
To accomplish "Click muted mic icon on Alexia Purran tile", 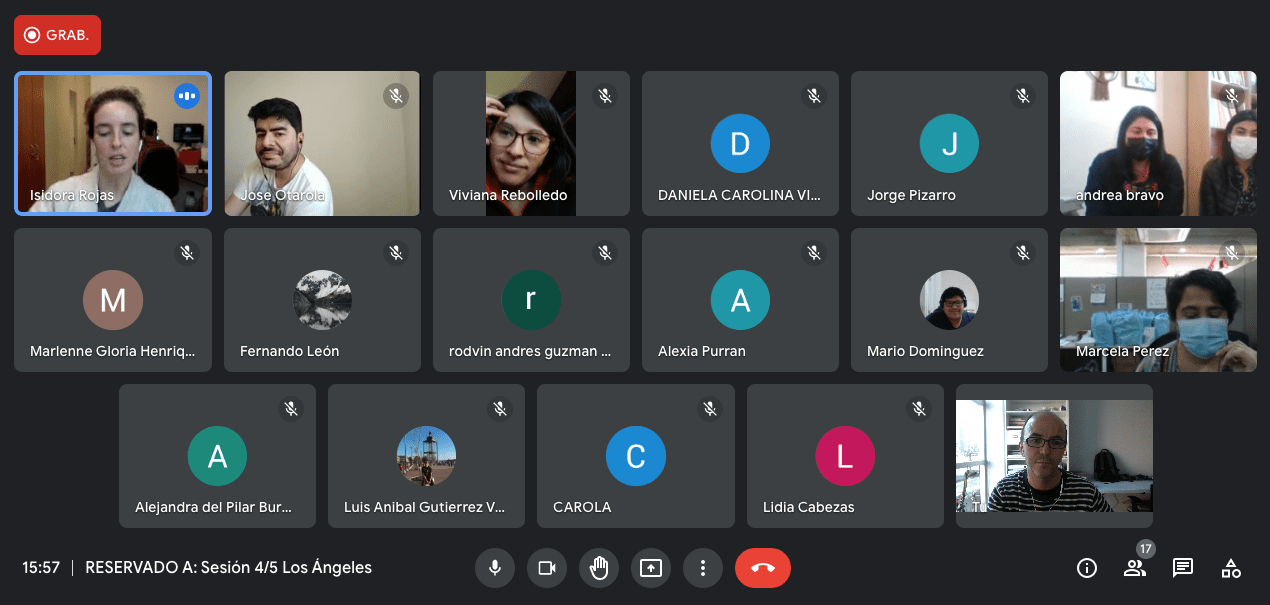I will point(814,253).
